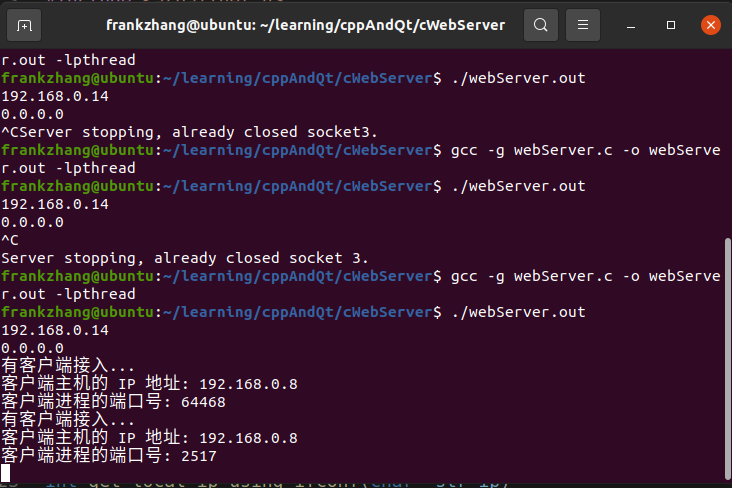Click the scrollbar track above the thumb
The height and width of the screenshot is (488, 732).
click(x=726, y=150)
